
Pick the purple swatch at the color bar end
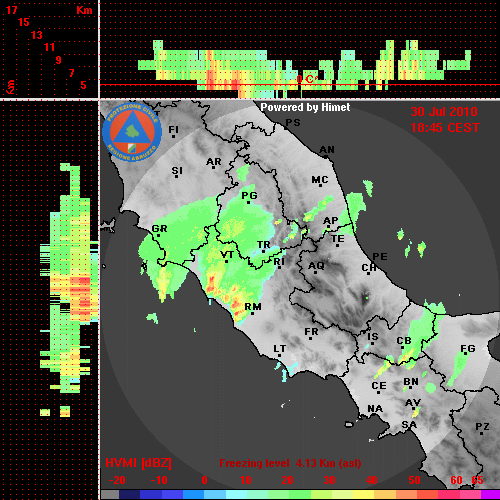(x=490, y=495)
